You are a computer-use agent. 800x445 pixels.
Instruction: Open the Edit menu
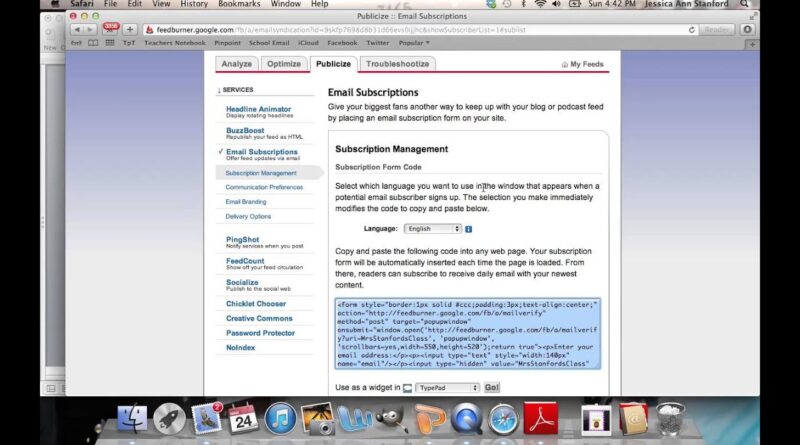tap(135, 4)
